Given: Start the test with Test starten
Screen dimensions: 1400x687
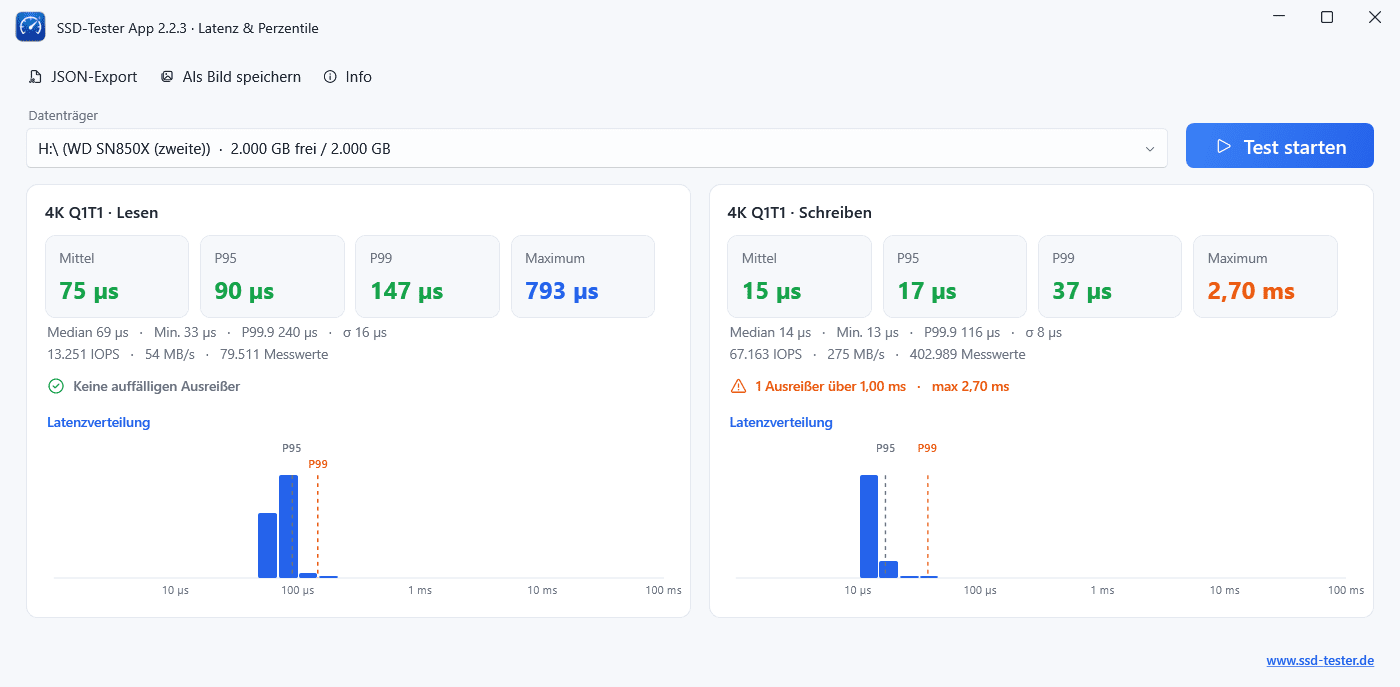Looking at the screenshot, I should coord(1280,146).
